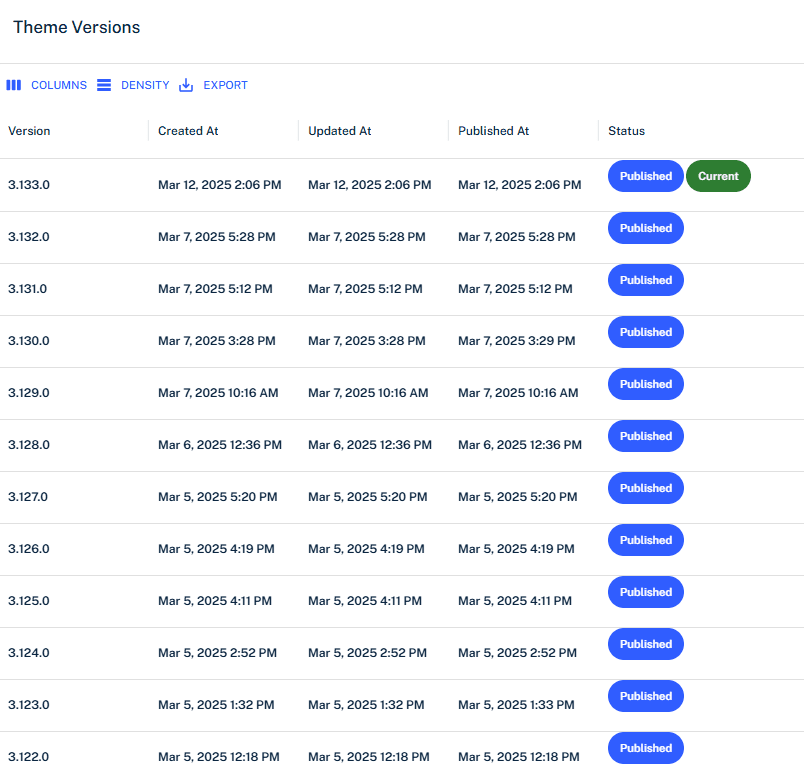Click Published badge for version 3.133.0
The height and width of the screenshot is (783, 804).
pyautogui.click(x=645, y=176)
